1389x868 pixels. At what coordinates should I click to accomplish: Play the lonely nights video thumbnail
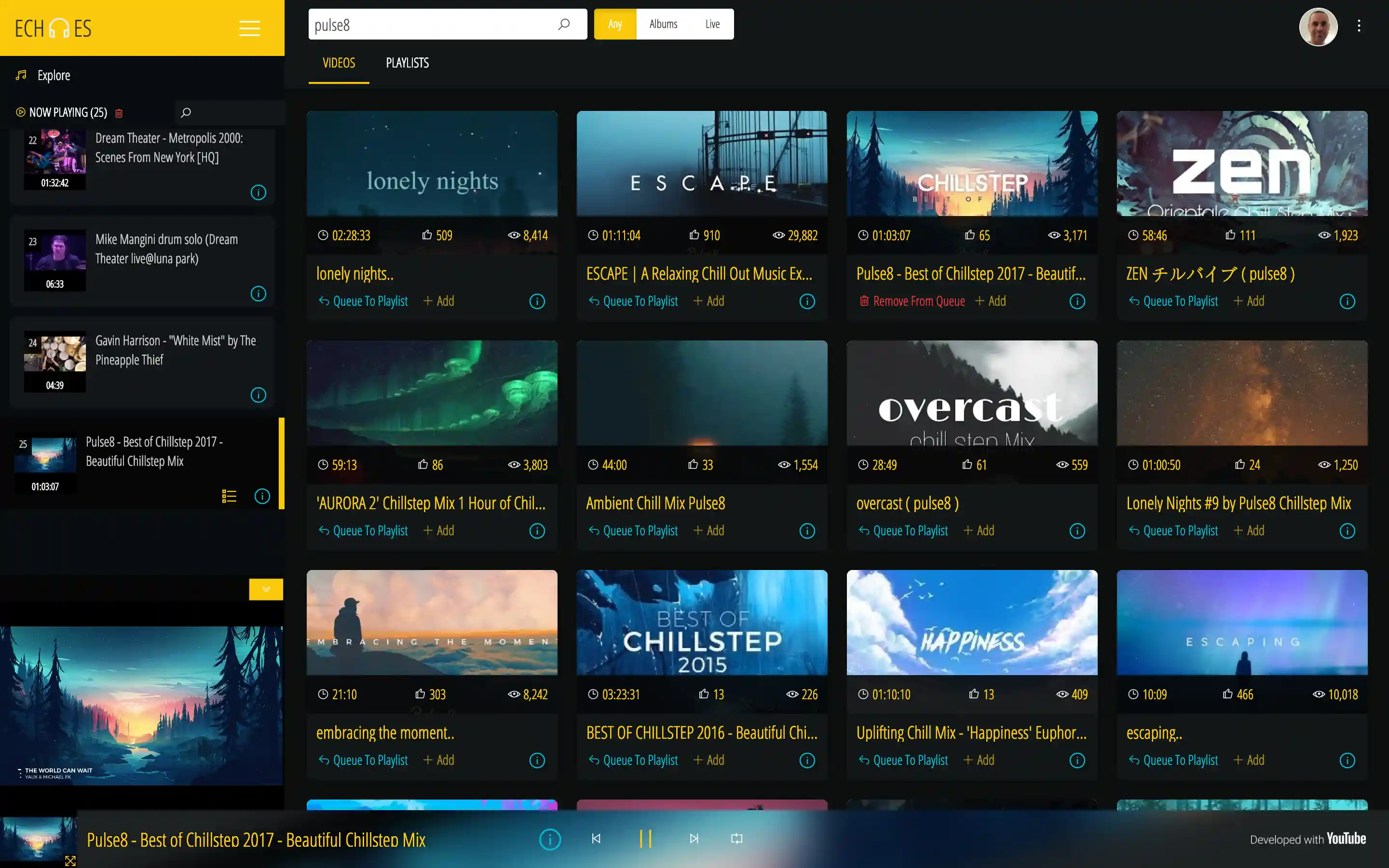[x=432, y=163]
